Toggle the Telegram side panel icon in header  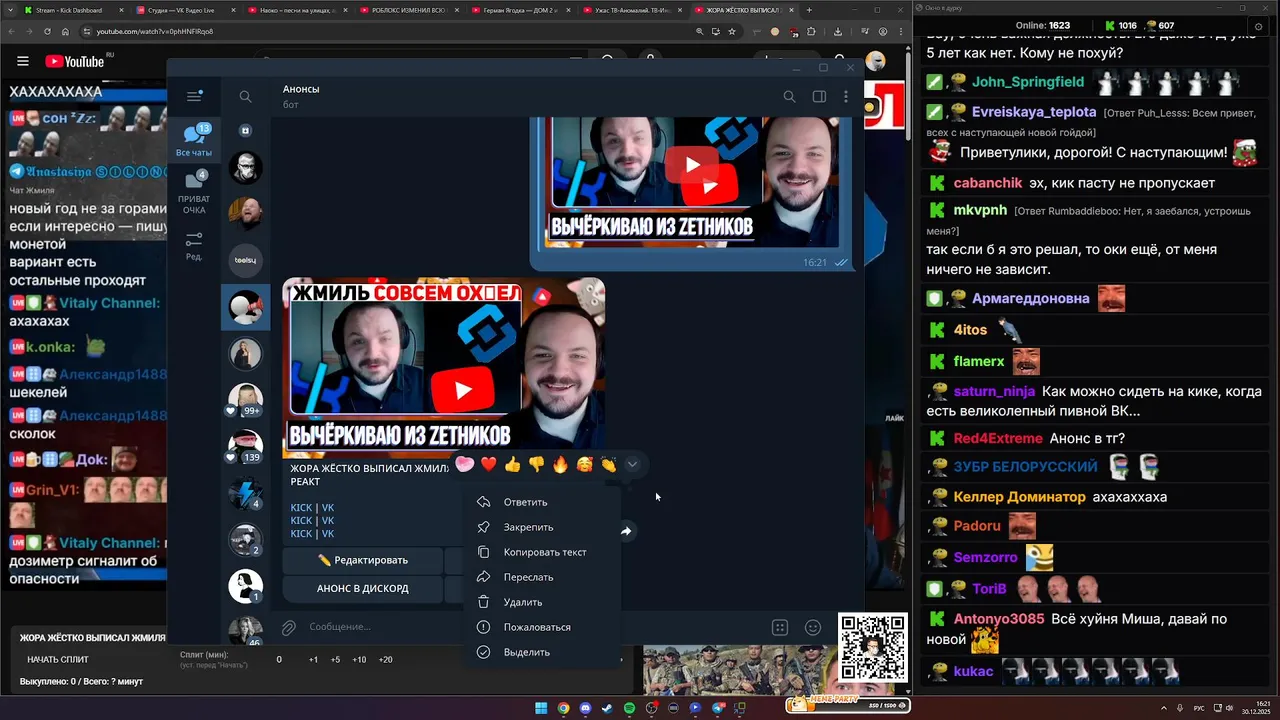(x=819, y=97)
